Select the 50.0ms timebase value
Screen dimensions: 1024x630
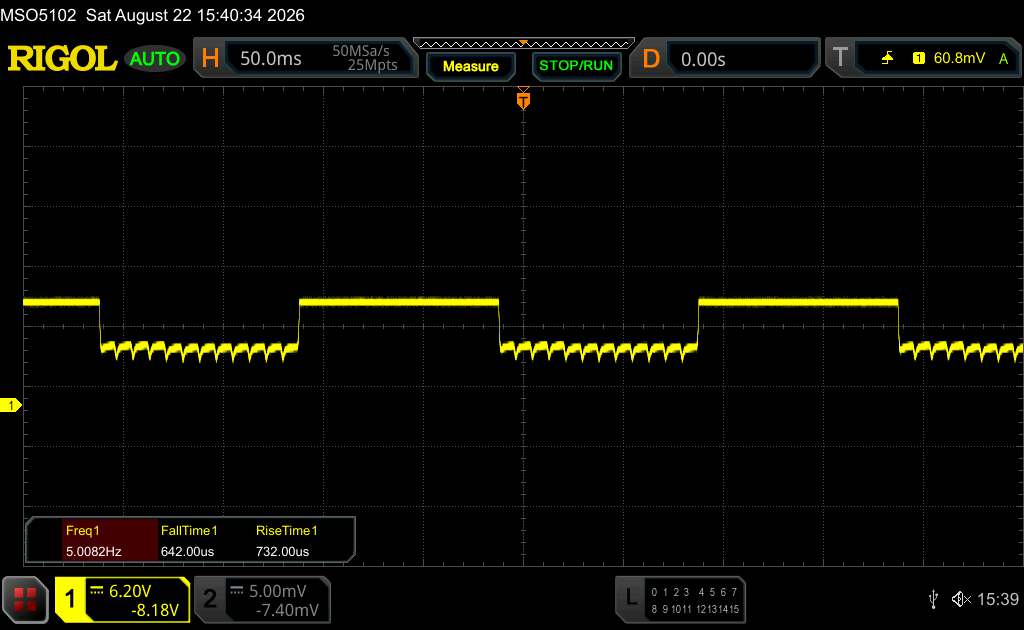[x=270, y=59]
